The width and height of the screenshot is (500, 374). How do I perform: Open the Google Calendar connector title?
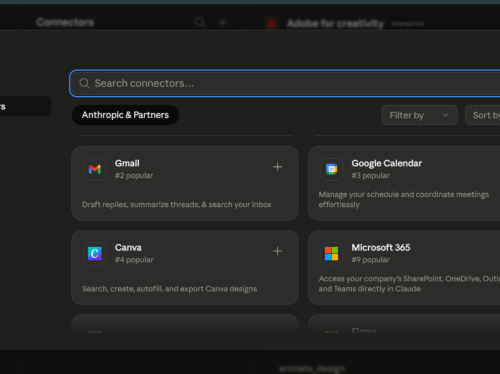387,163
